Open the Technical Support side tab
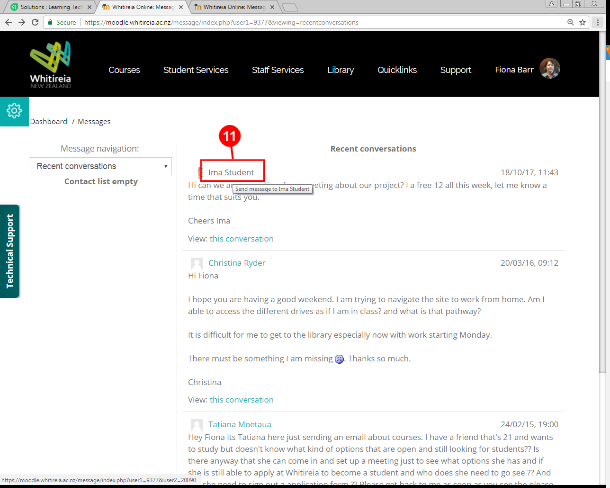 (10, 251)
